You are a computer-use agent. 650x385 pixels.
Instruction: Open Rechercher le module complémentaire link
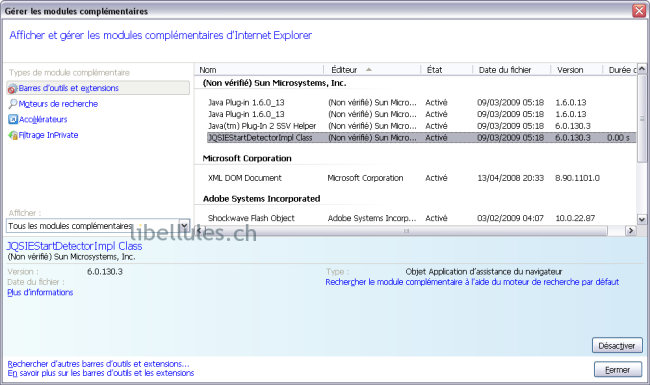pos(472,282)
